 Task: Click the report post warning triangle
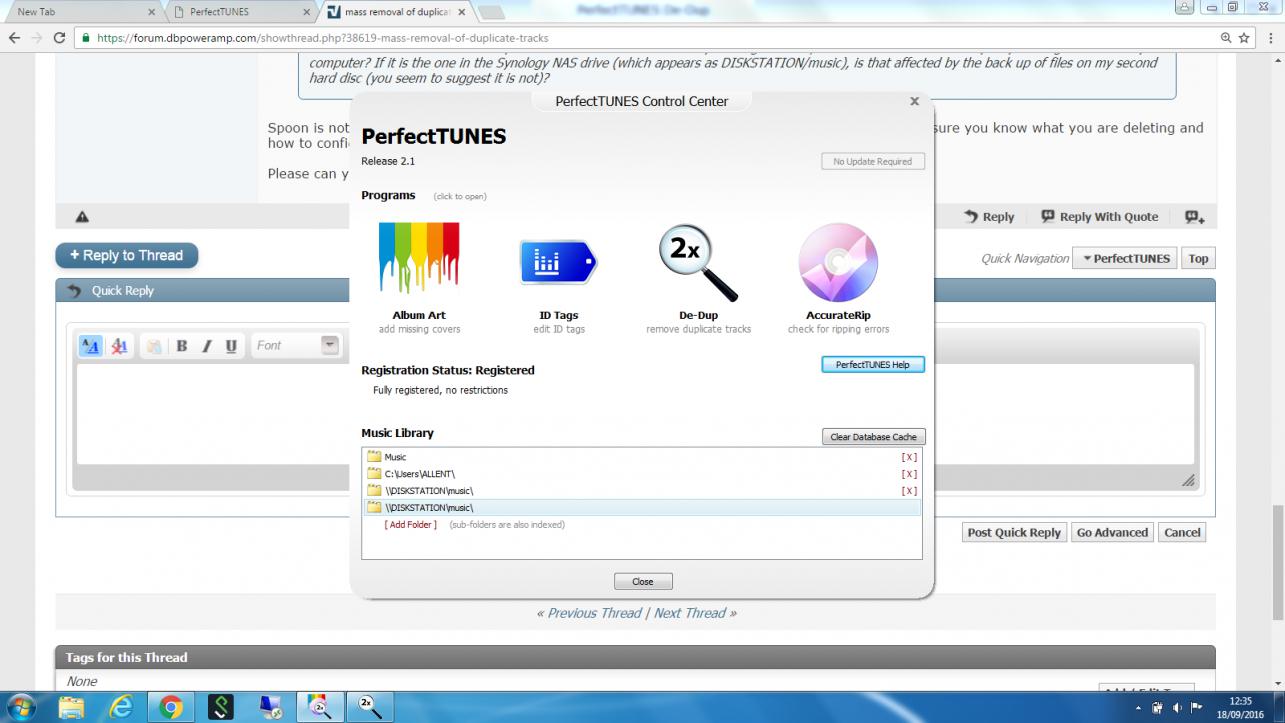82,217
